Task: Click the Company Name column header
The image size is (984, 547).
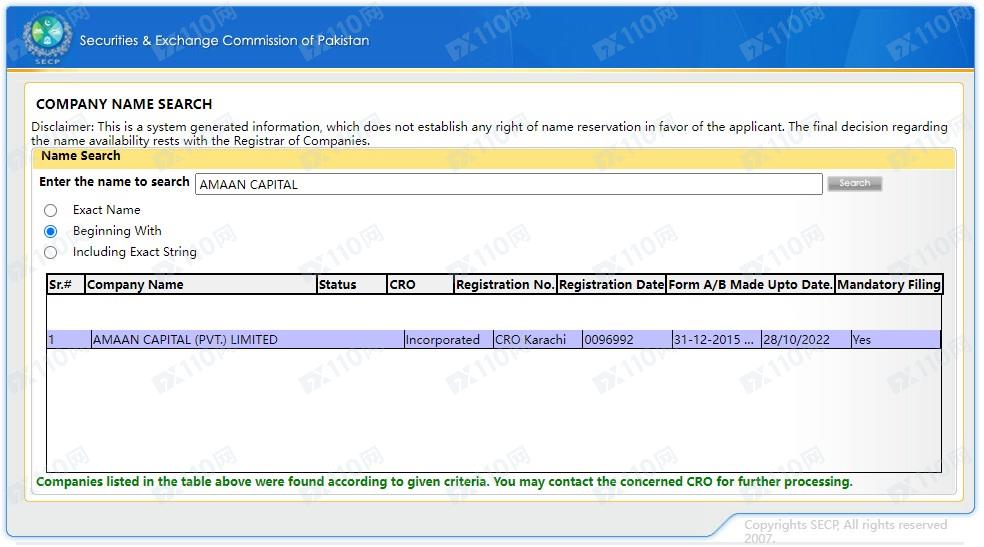Action: (x=200, y=285)
